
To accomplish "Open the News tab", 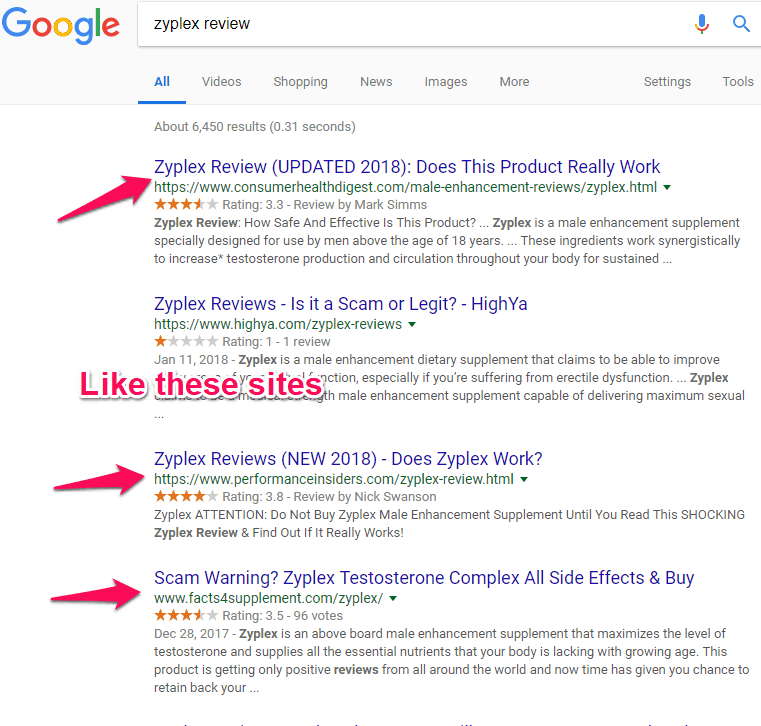I will 376,82.
